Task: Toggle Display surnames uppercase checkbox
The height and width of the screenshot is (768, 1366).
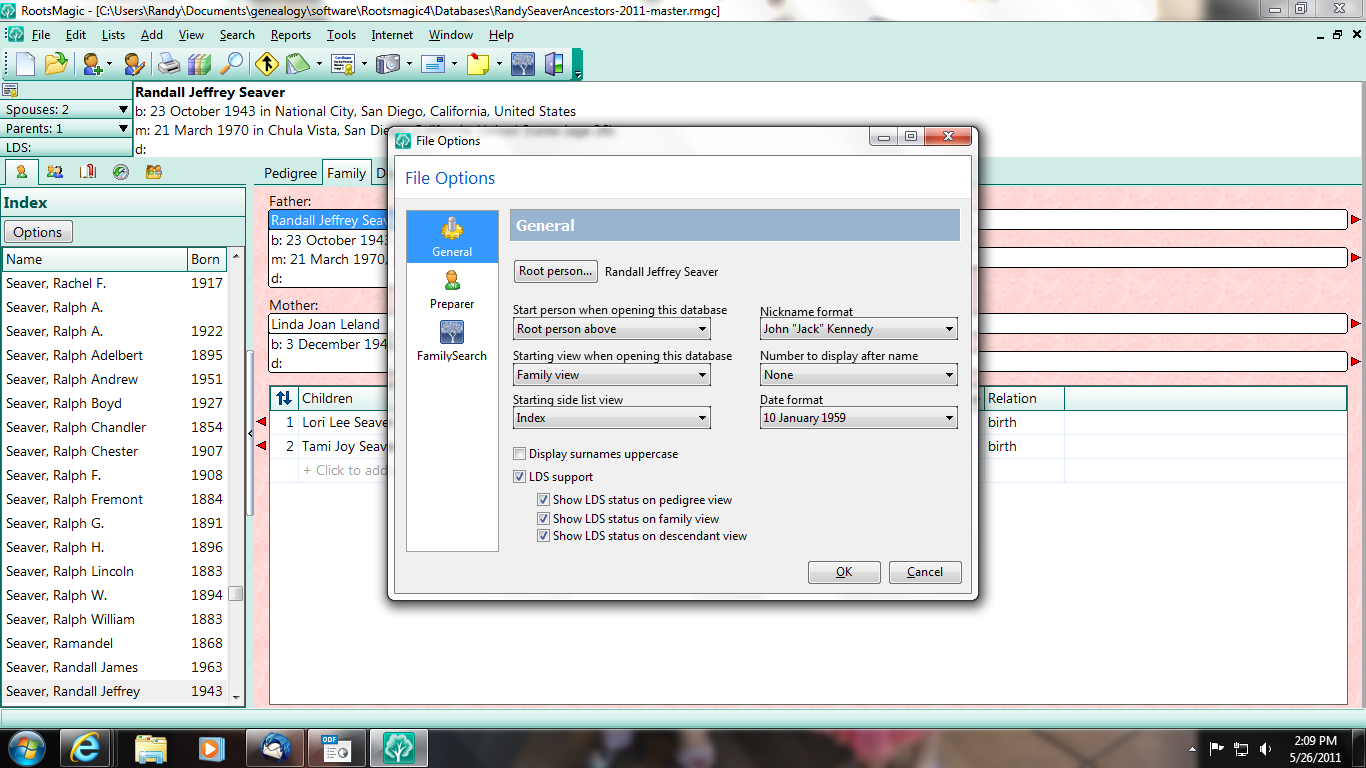Action: tap(520, 454)
